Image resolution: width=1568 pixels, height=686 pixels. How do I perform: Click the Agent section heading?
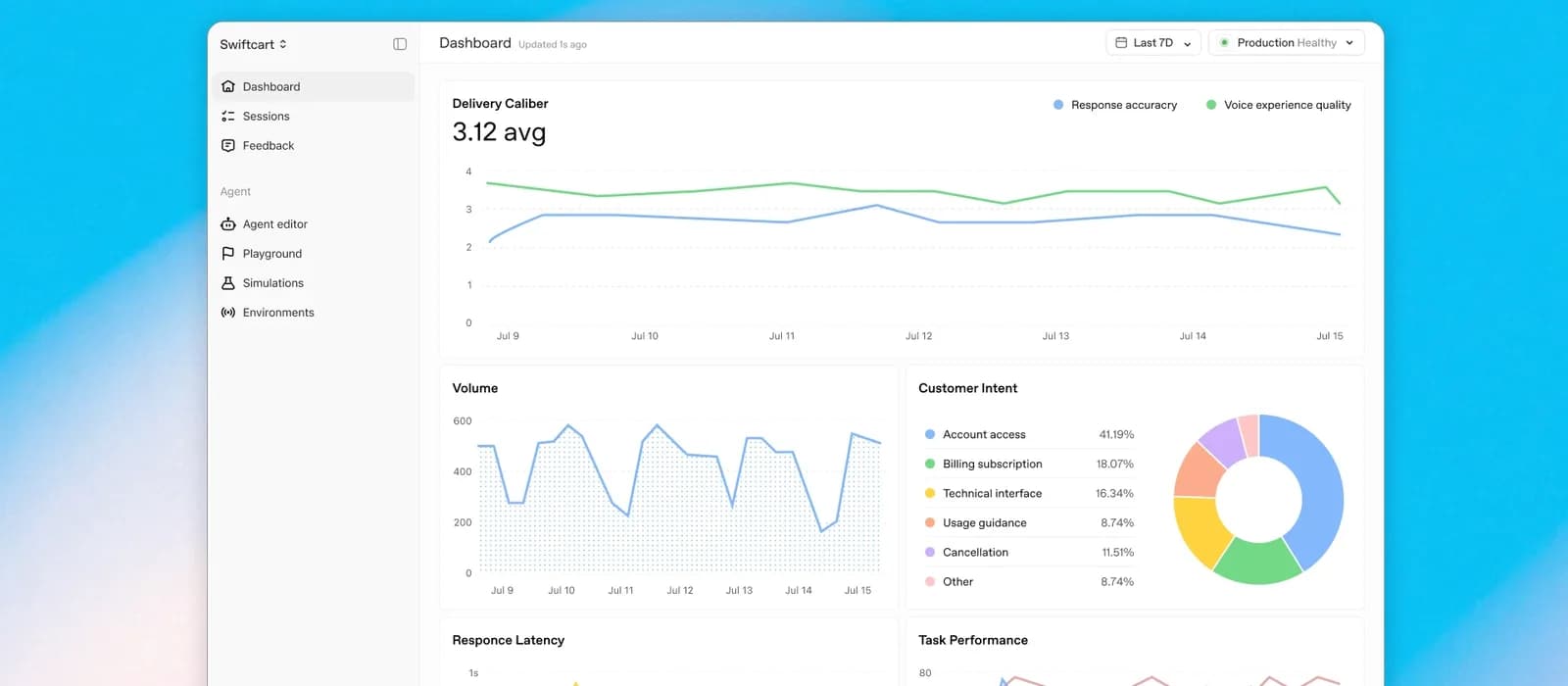coord(235,191)
